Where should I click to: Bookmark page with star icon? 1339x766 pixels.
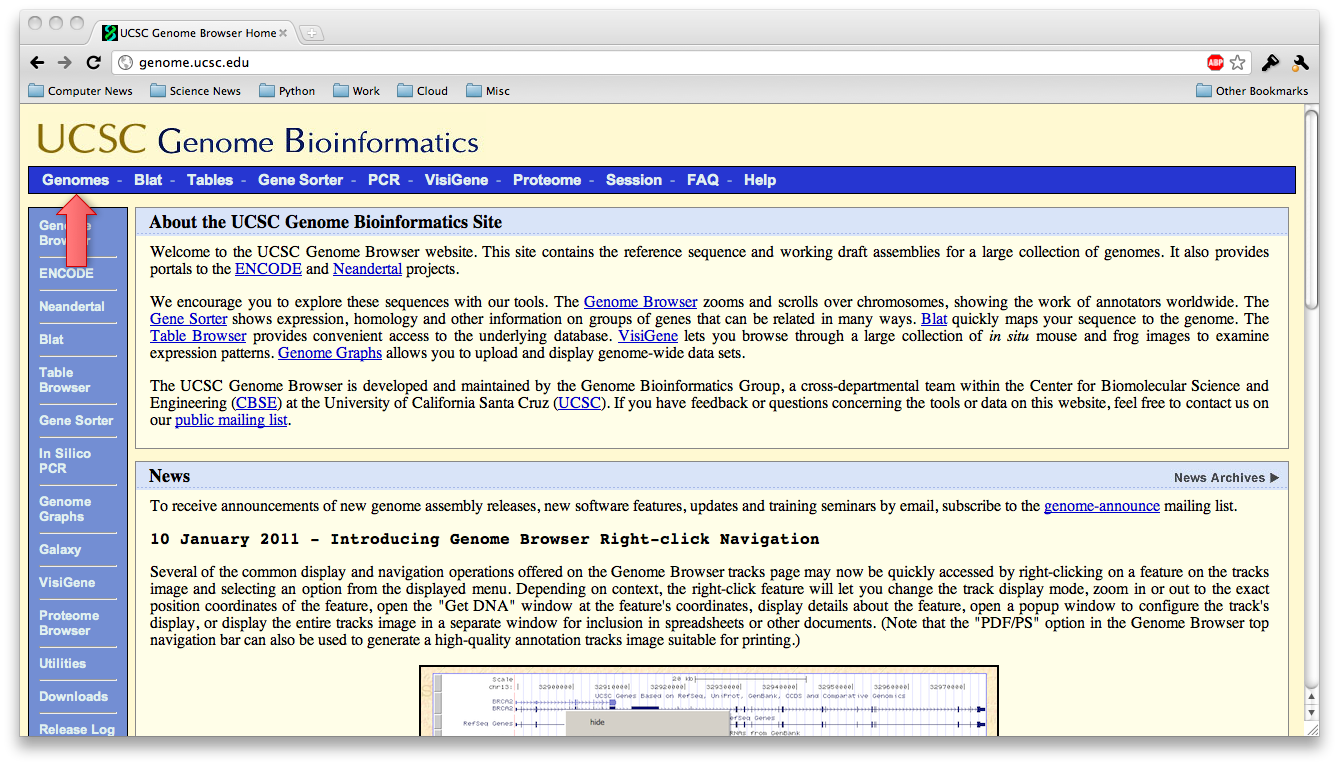click(1238, 62)
